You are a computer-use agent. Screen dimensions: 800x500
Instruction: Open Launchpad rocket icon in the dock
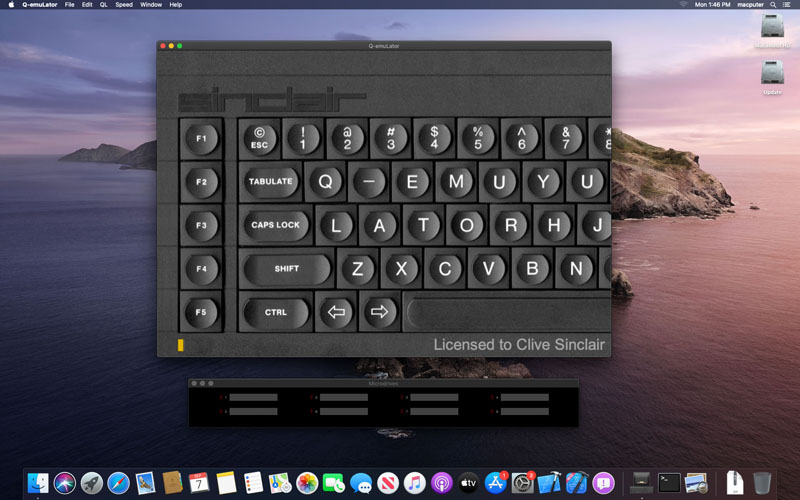[x=92, y=483]
